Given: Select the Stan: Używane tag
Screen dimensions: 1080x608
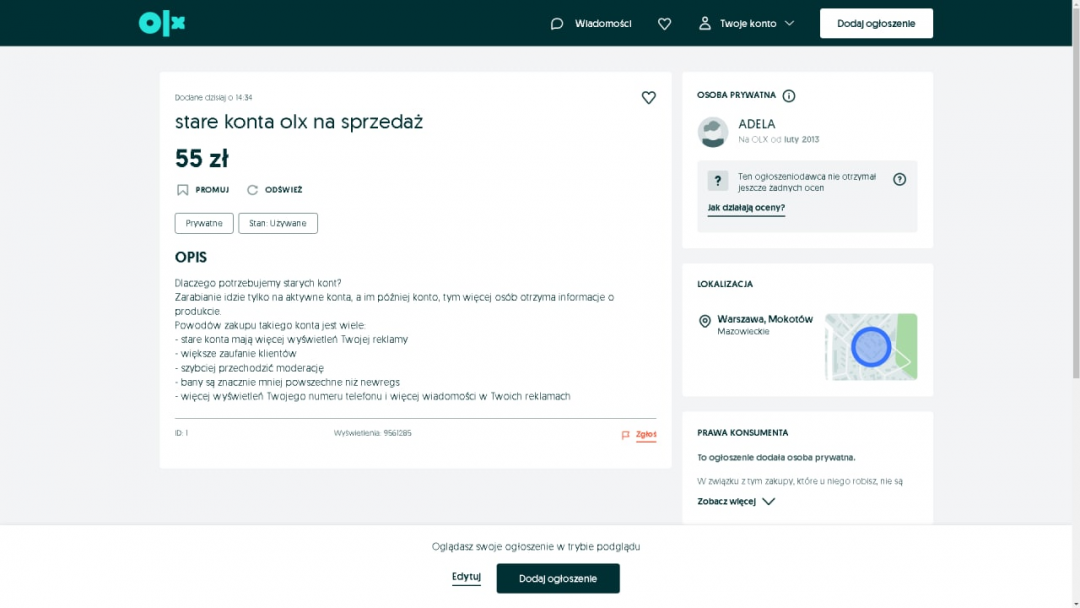Looking at the screenshot, I should click(x=278, y=223).
